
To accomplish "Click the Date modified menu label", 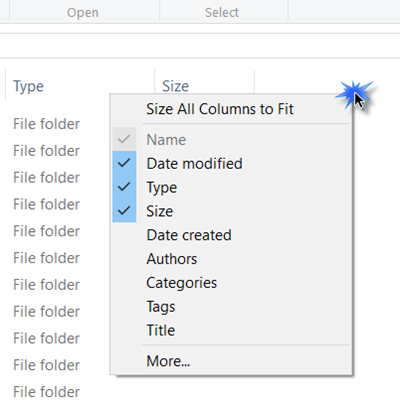I will (194, 164).
